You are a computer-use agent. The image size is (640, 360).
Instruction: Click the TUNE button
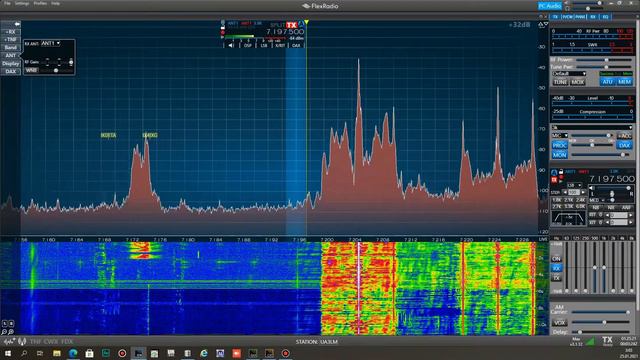pyautogui.click(x=560, y=82)
